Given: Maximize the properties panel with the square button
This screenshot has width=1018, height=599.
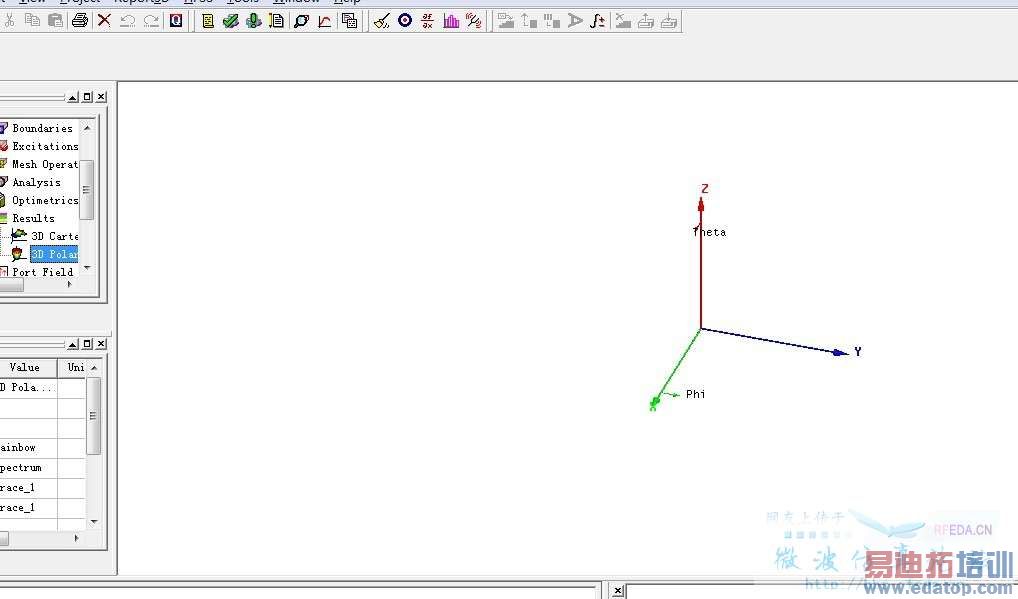Looking at the screenshot, I should pyautogui.click(x=87, y=344).
